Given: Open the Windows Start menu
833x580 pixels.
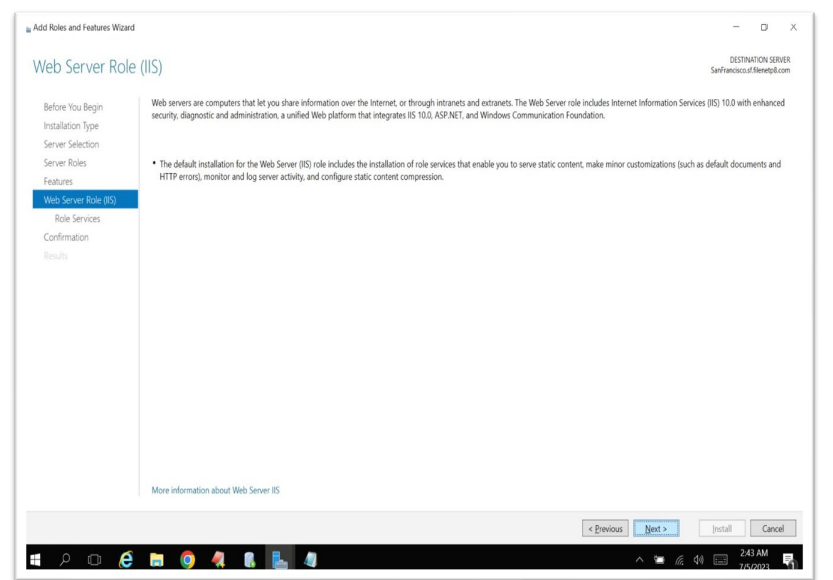Looking at the screenshot, I should tap(36, 559).
